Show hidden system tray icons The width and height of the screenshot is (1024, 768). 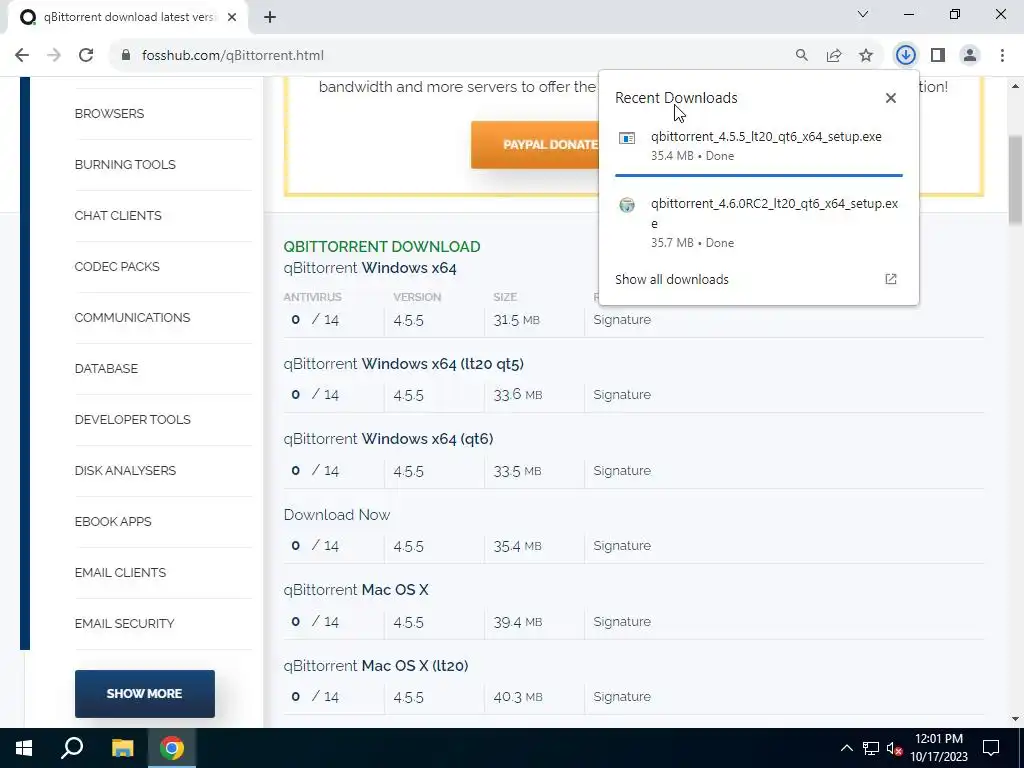846,748
